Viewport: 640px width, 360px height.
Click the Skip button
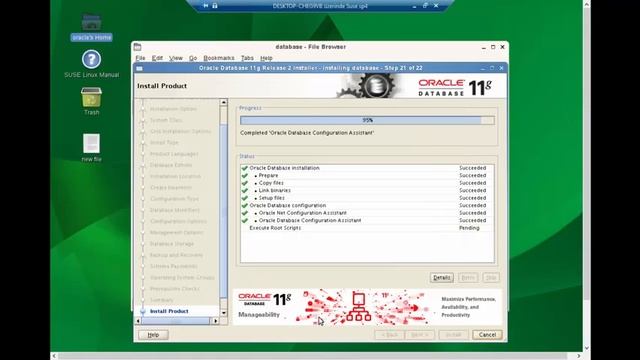point(491,278)
